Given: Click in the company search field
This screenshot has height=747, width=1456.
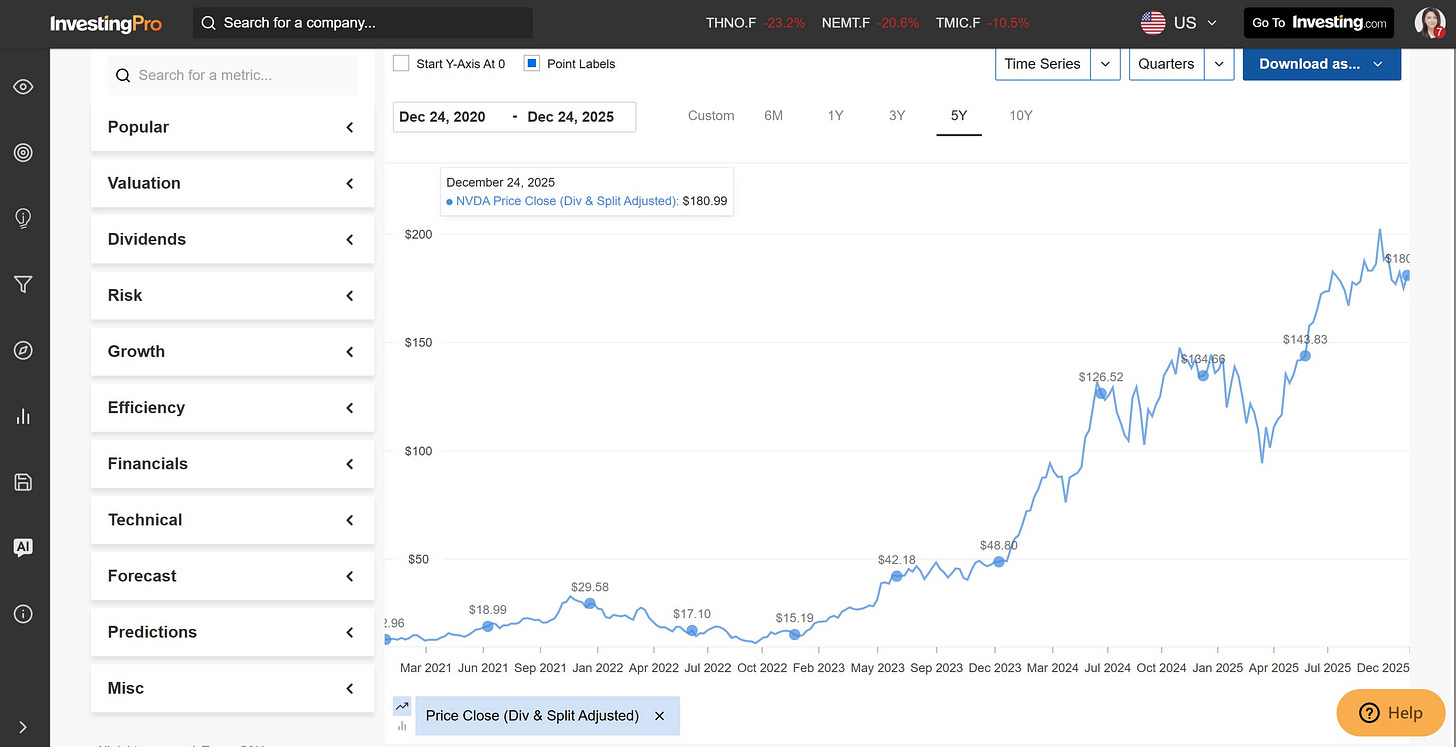Looking at the screenshot, I should pos(362,22).
